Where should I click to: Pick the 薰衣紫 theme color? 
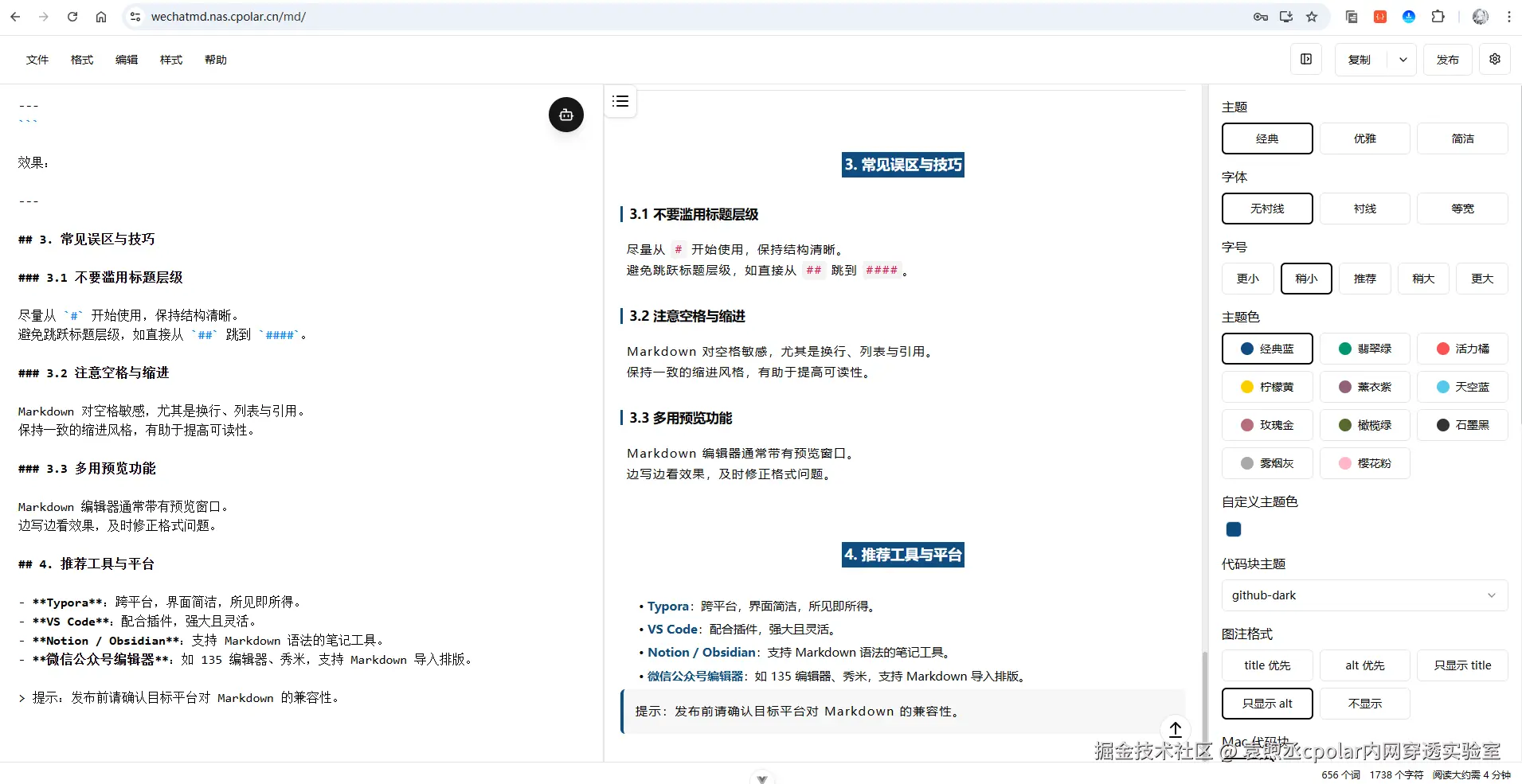pyautogui.click(x=1365, y=387)
